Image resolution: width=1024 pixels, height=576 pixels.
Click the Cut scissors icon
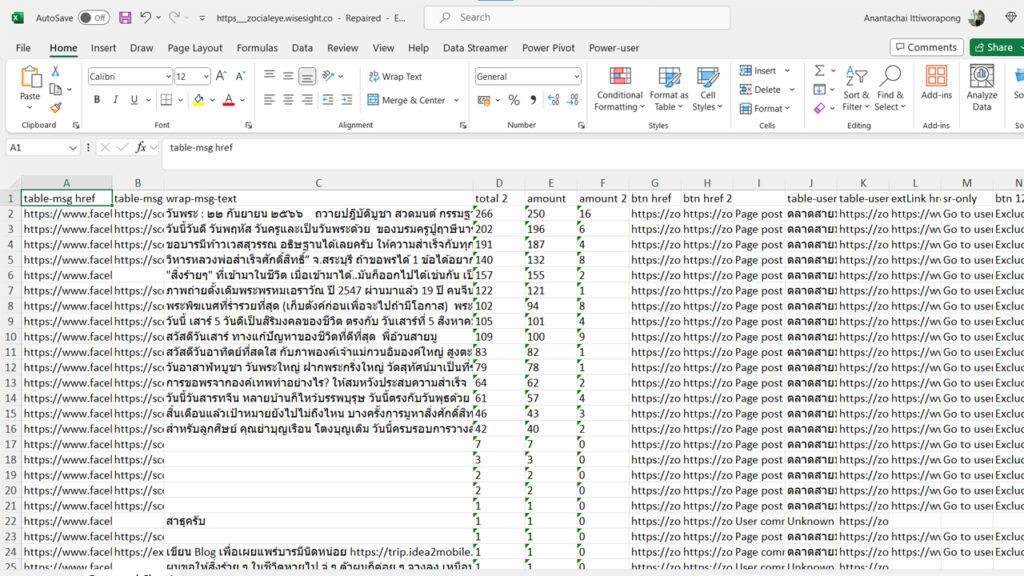56,71
